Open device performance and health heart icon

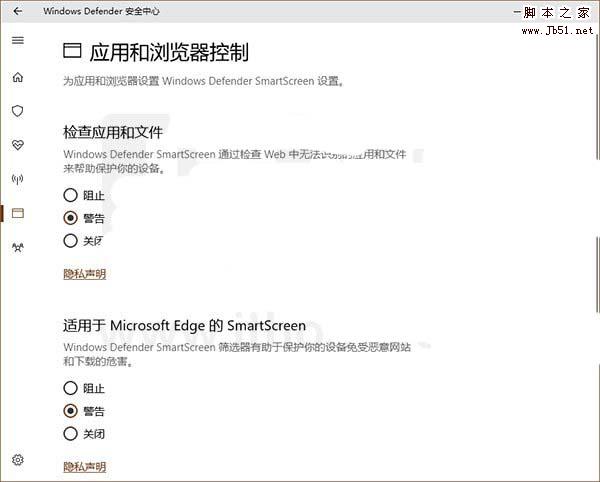18,145
